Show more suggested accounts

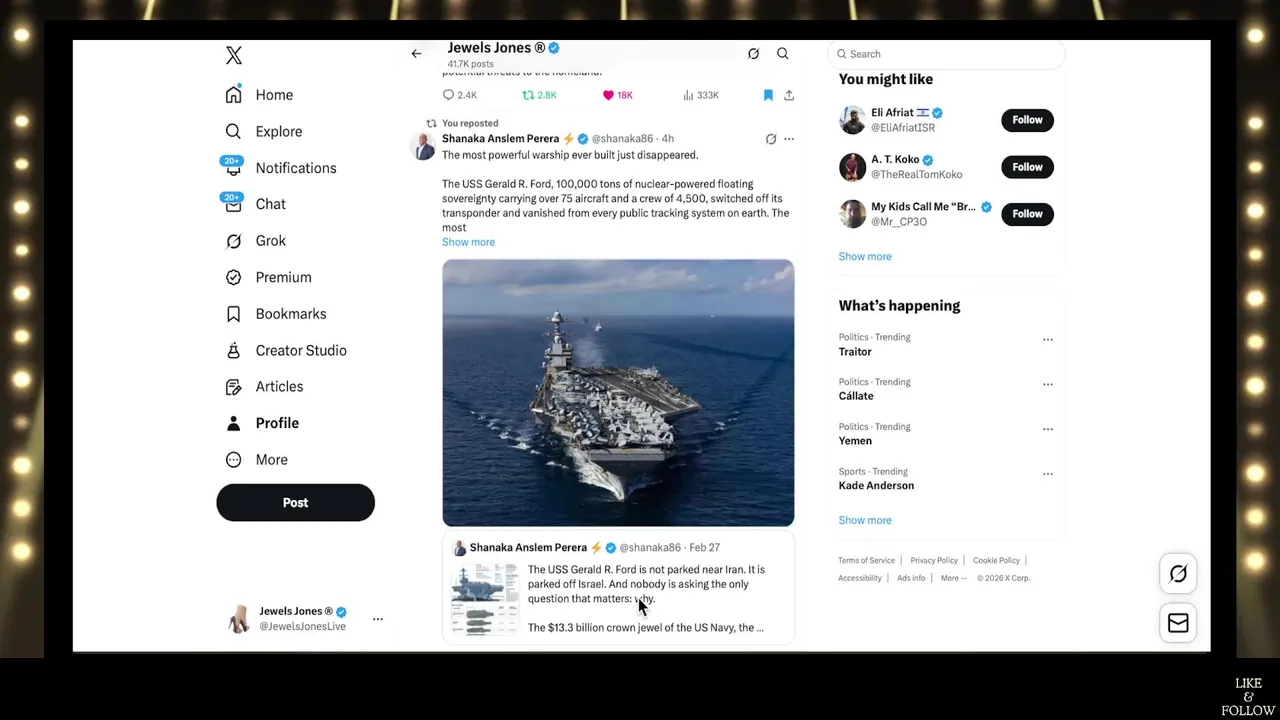click(865, 257)
